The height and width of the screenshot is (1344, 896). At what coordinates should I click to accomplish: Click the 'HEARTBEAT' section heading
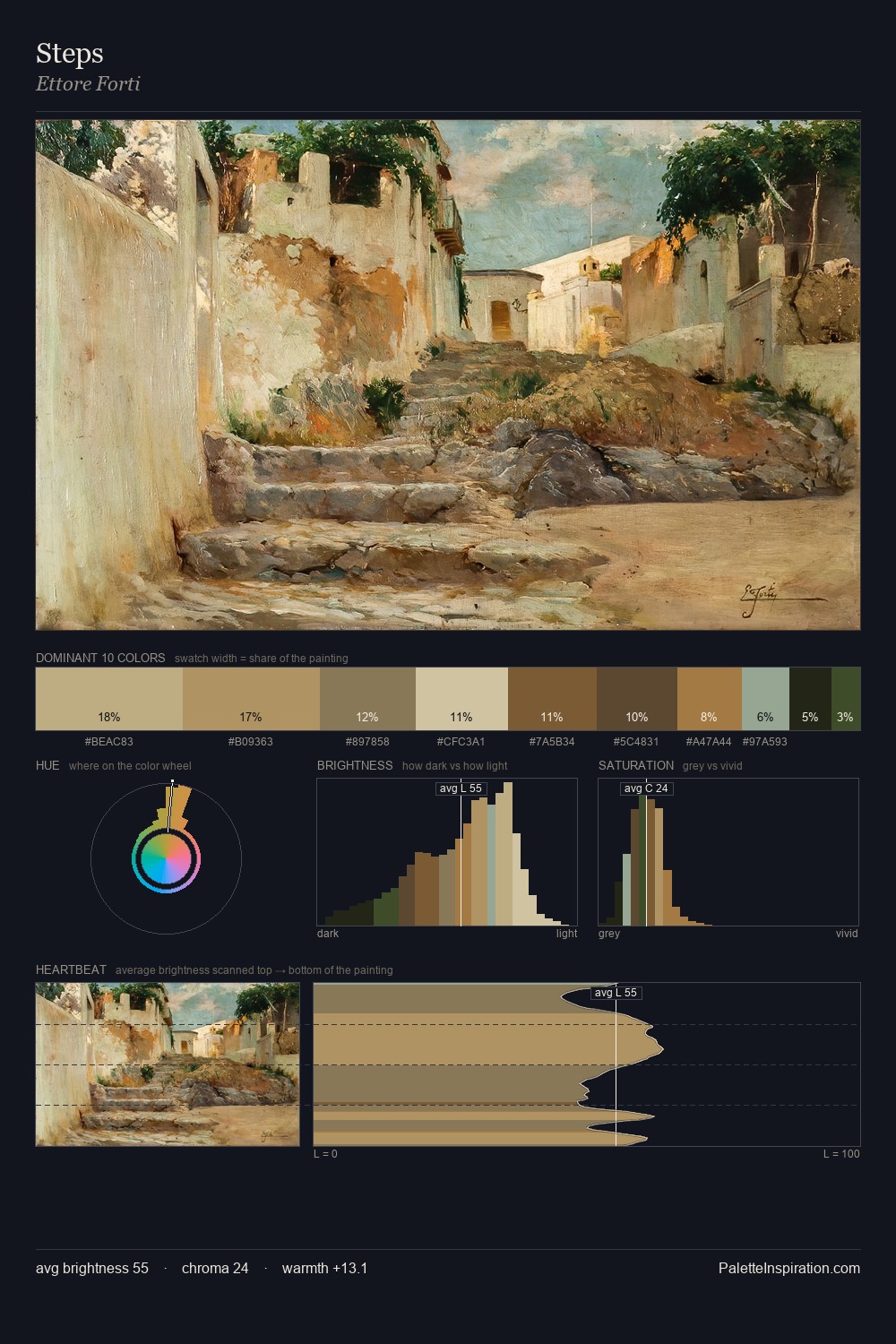(71, 969)
